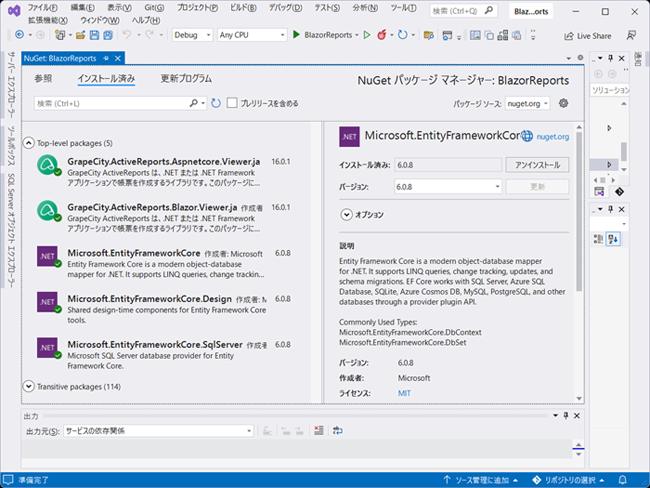Toggle word wrap icon in output panel
This screenshot has height=488, width=650.
tap(338, 431)
